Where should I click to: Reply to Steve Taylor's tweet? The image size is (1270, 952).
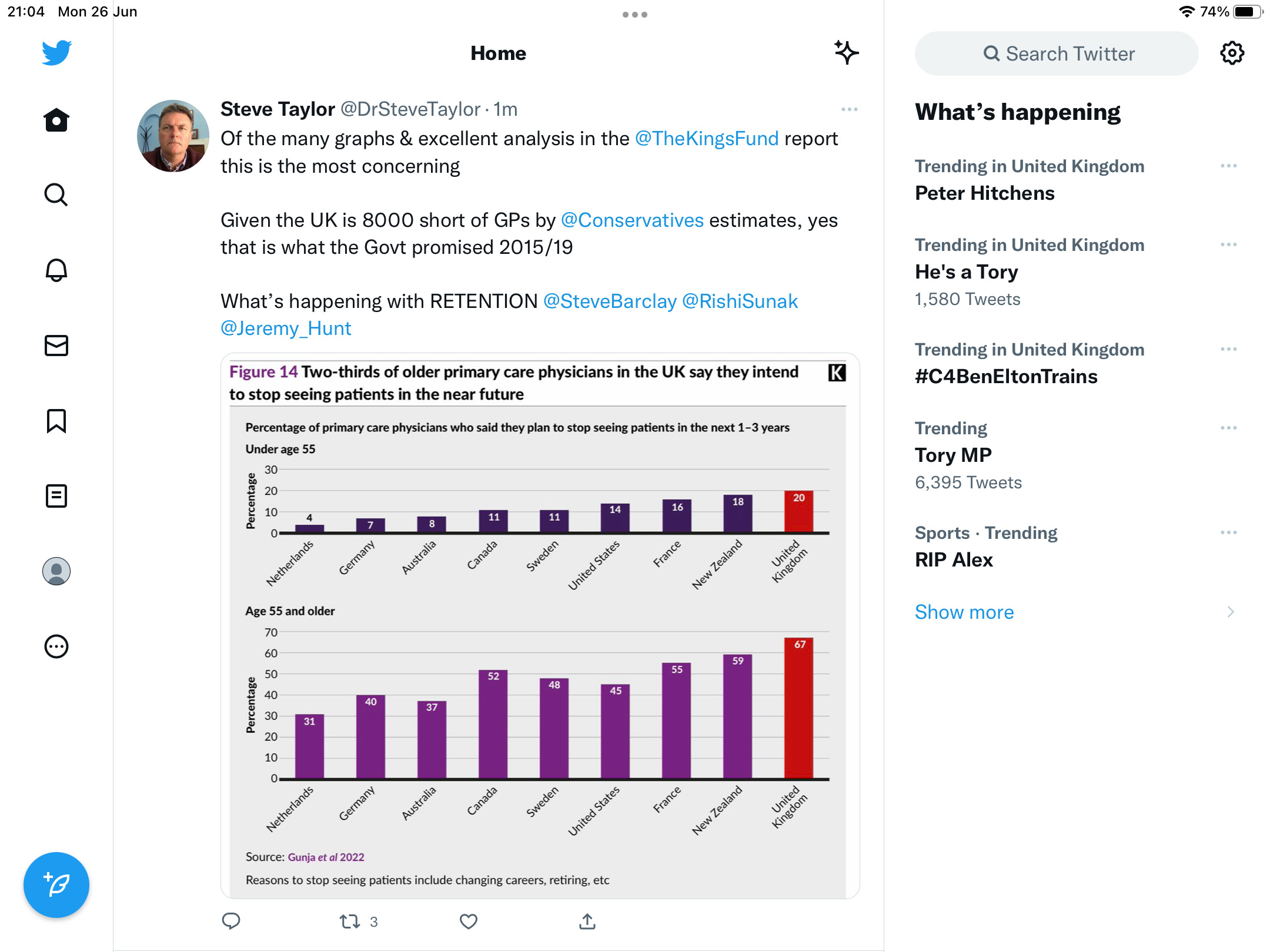click(x=231, y=921)
